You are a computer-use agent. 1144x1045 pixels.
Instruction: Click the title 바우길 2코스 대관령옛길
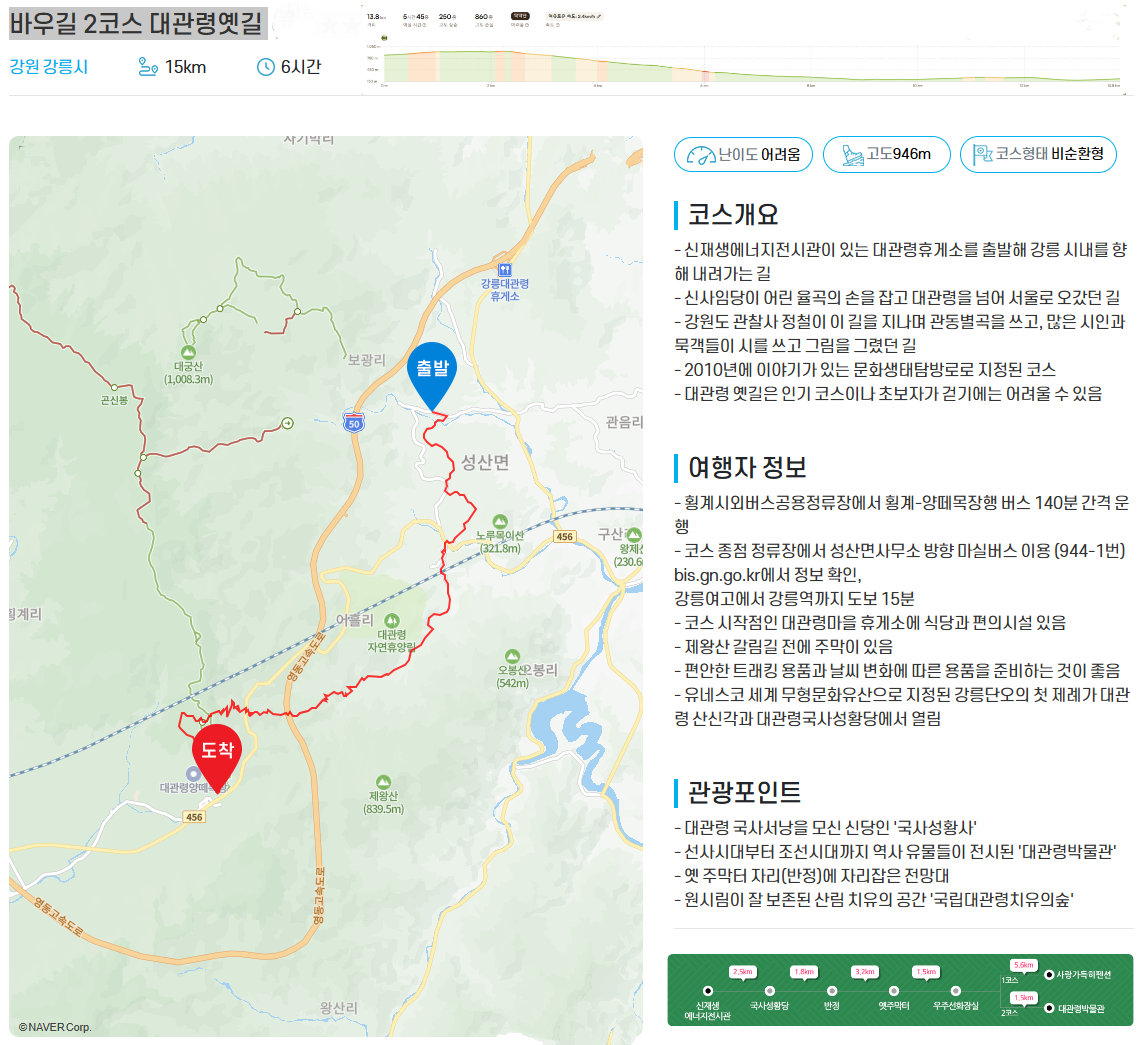coord(136,23)
